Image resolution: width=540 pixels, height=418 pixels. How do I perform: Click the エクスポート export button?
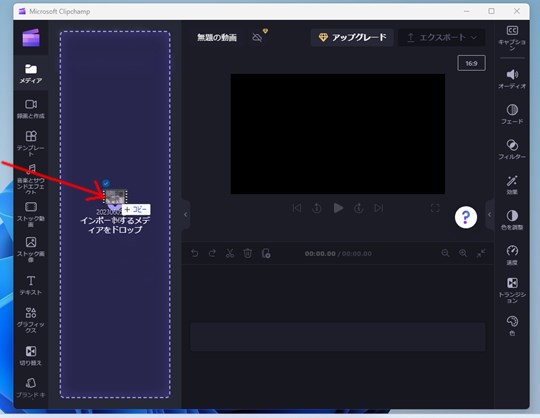(x=442, y=37)
